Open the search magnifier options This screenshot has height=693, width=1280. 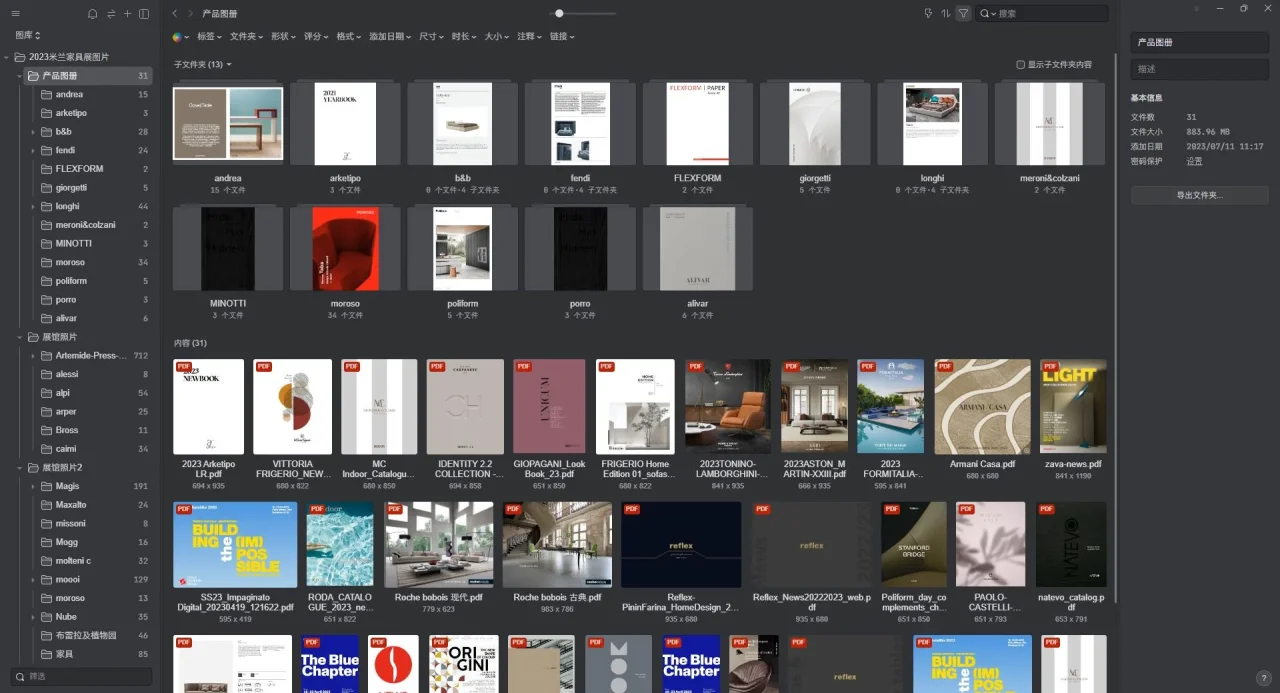[x=988, y=14]
